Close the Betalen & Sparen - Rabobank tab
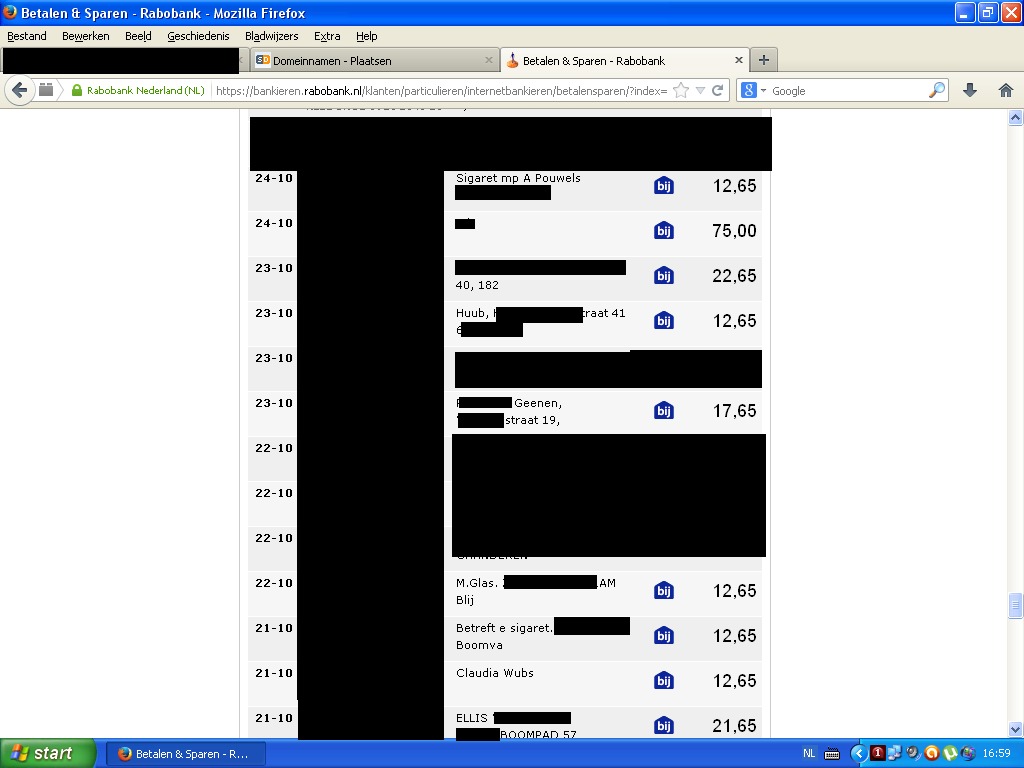1024x768 pixels. tap(739, 60)
